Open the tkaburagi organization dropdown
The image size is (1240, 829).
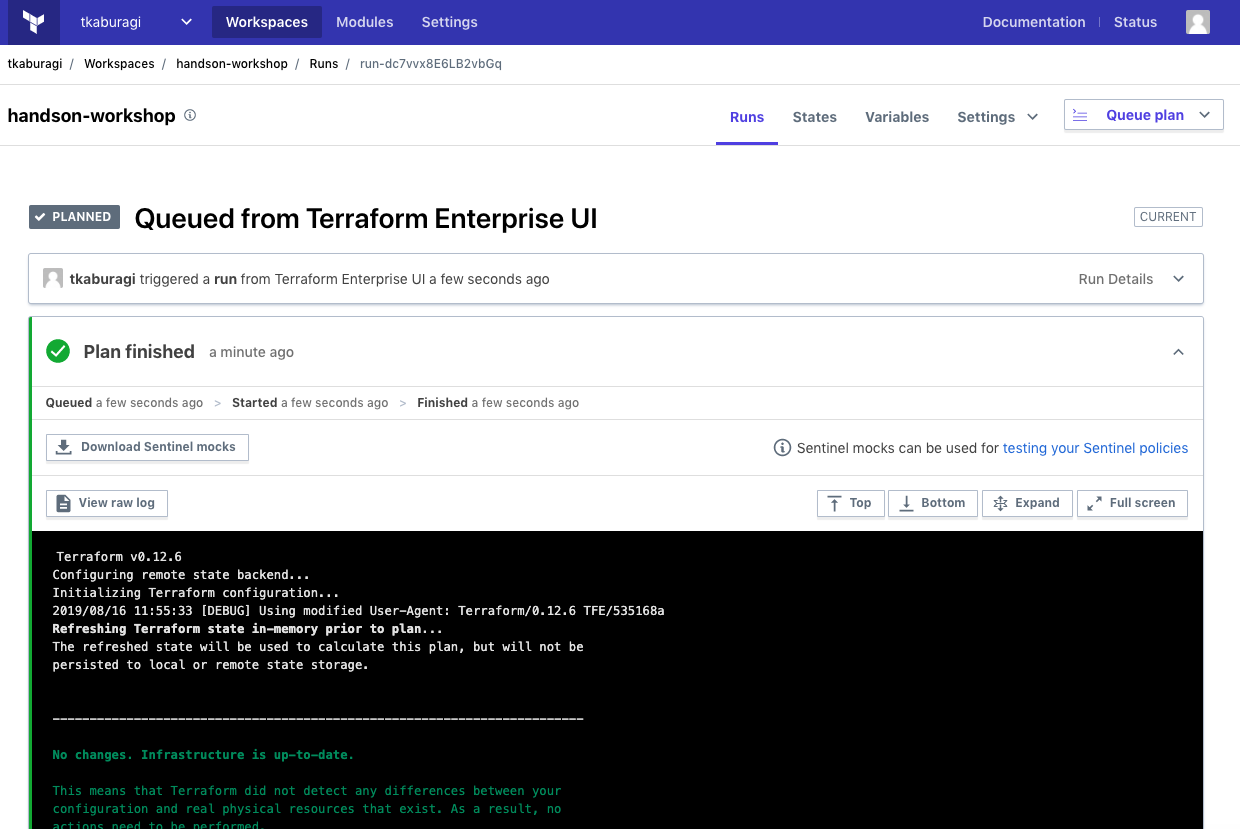click(x=137, y=22)
